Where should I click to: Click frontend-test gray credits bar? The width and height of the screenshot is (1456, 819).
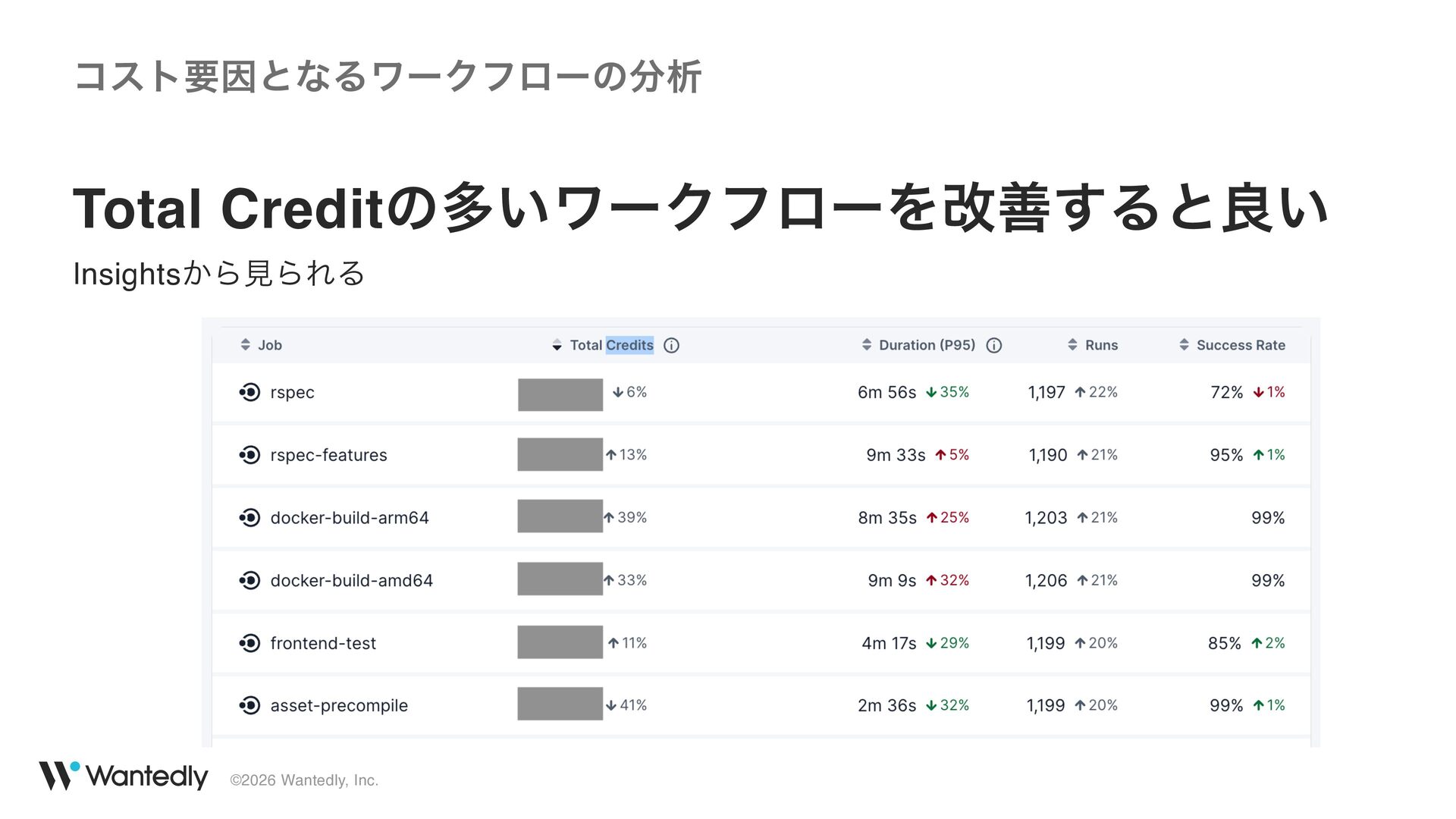tap(560, 642)
